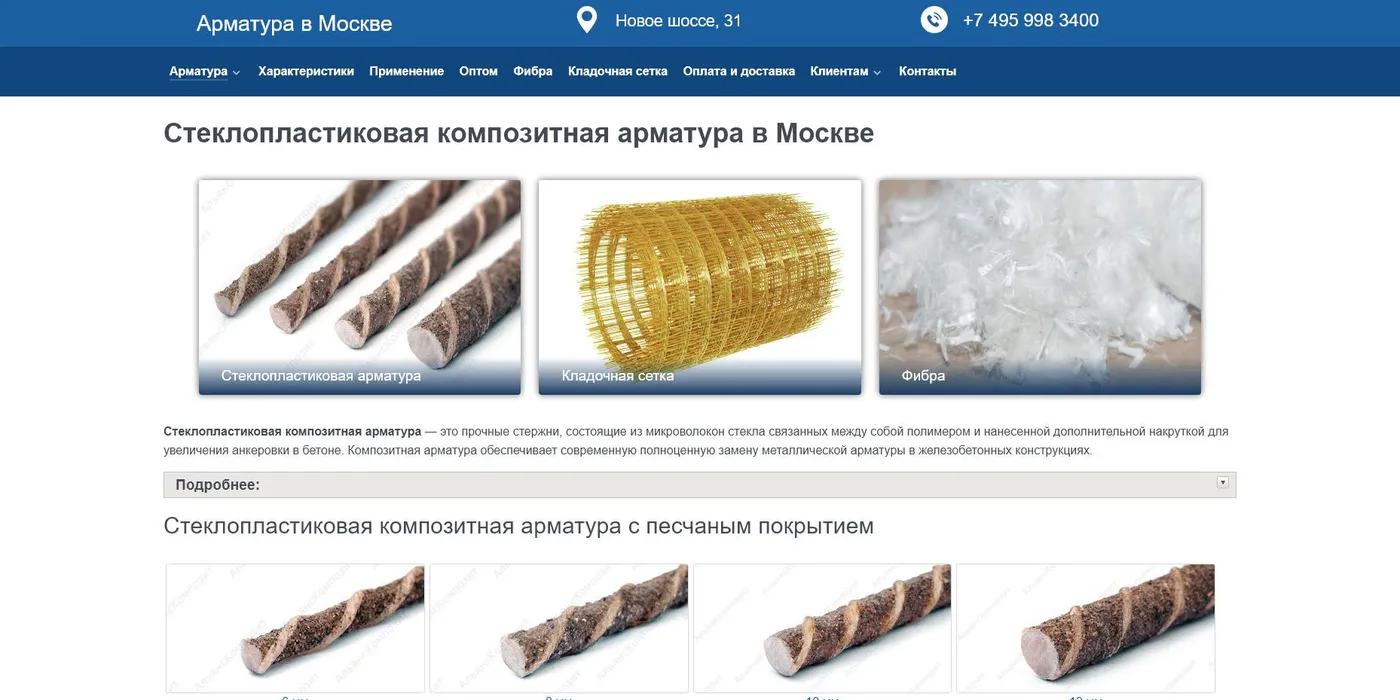This screenshot has width=1400, height=700.
Task: Select the Оптом menu item
Action: 478,72
